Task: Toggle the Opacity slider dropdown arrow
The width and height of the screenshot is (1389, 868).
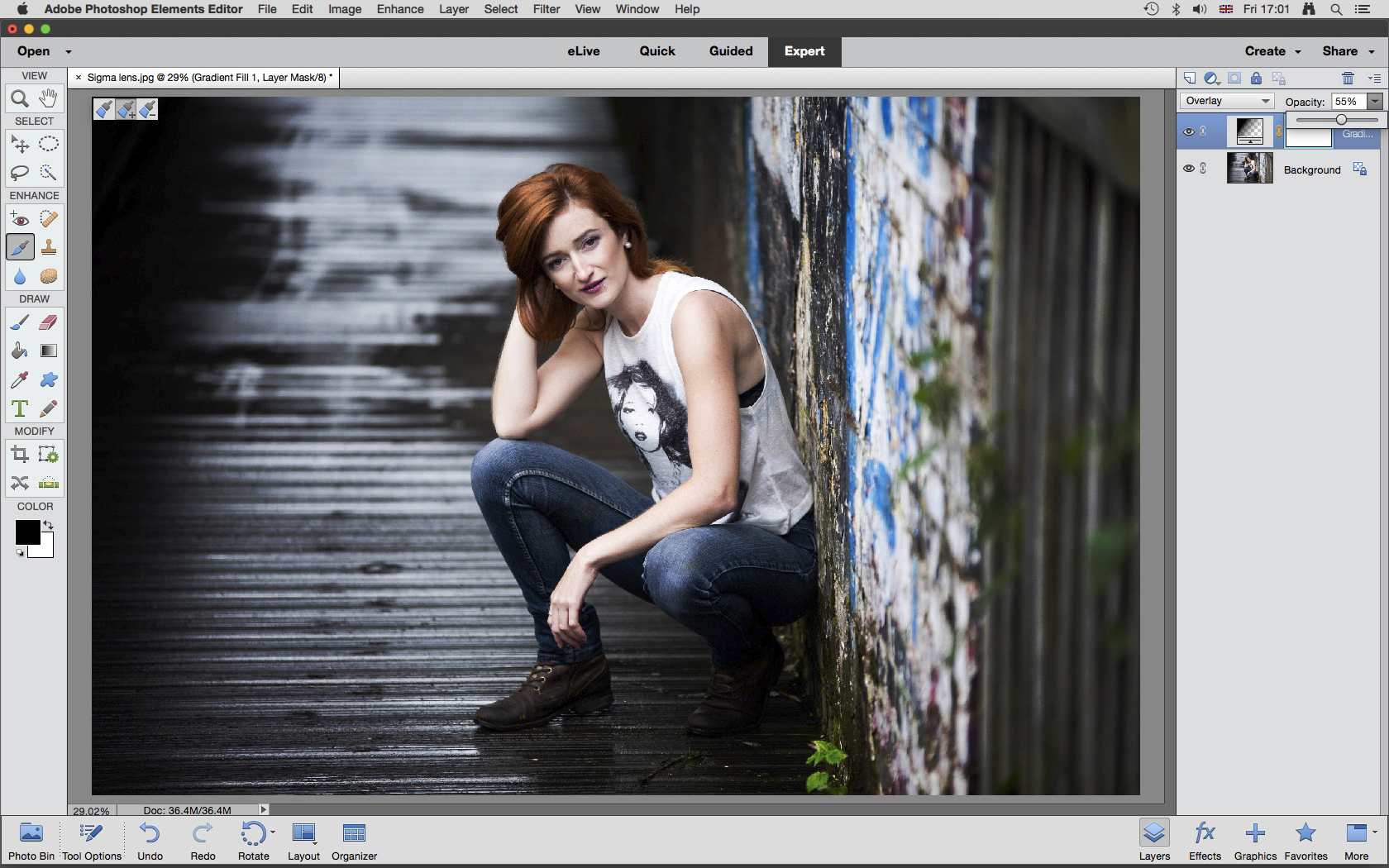Action: [1374, 102]
